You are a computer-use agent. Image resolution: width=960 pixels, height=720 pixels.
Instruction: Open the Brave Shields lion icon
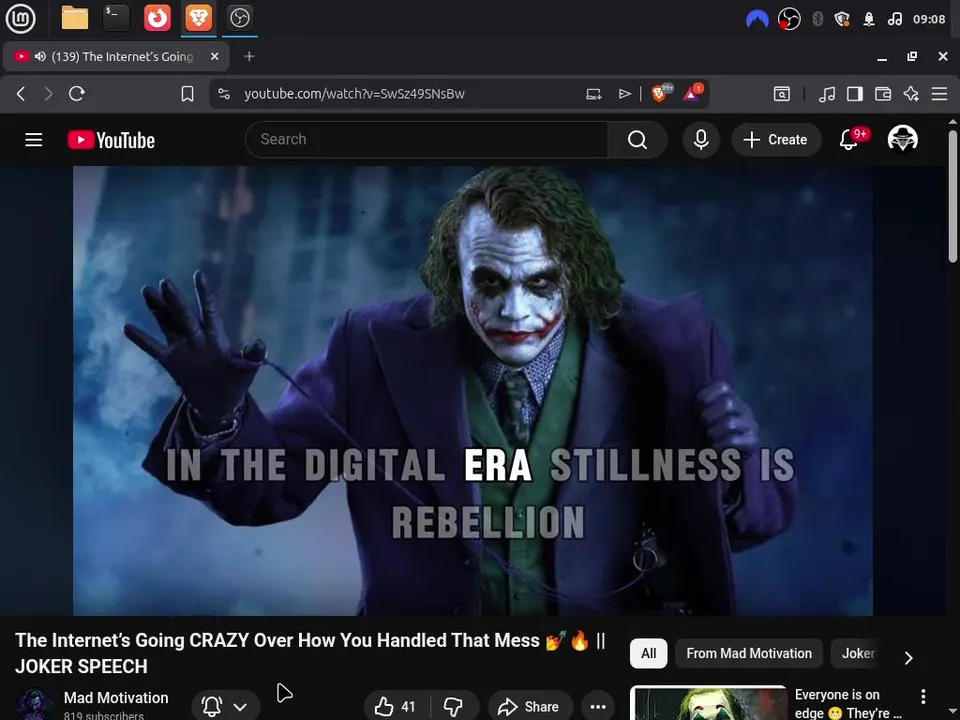tap(661, 93)
